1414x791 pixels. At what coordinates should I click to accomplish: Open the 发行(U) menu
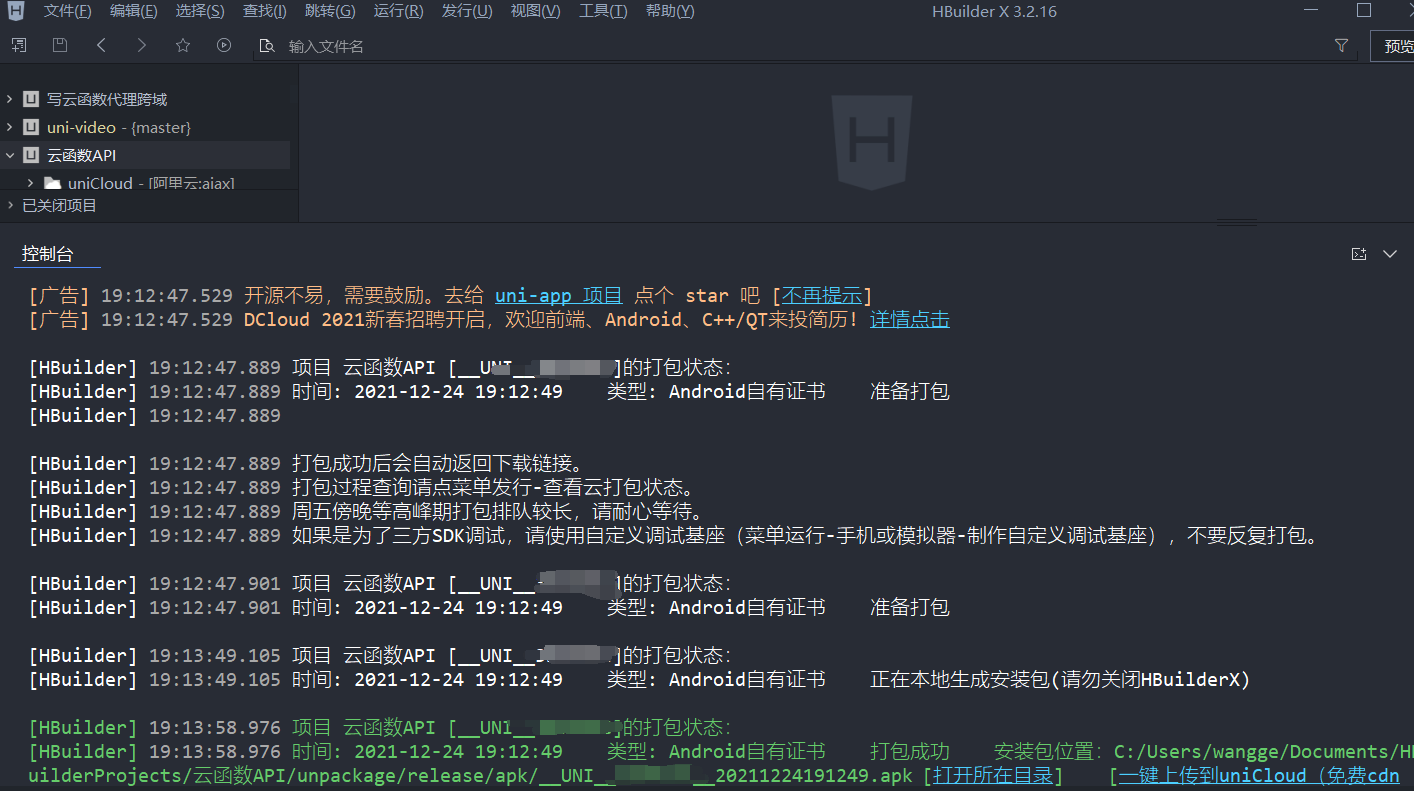click(x=467, y=11)
